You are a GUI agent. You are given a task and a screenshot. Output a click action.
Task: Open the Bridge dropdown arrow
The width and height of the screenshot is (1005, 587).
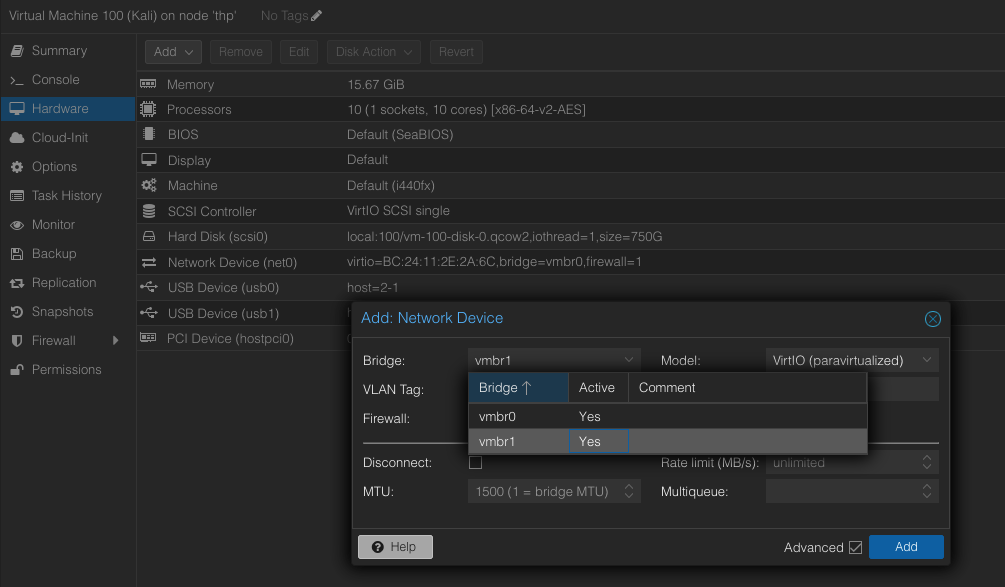[x=629, y=360]
